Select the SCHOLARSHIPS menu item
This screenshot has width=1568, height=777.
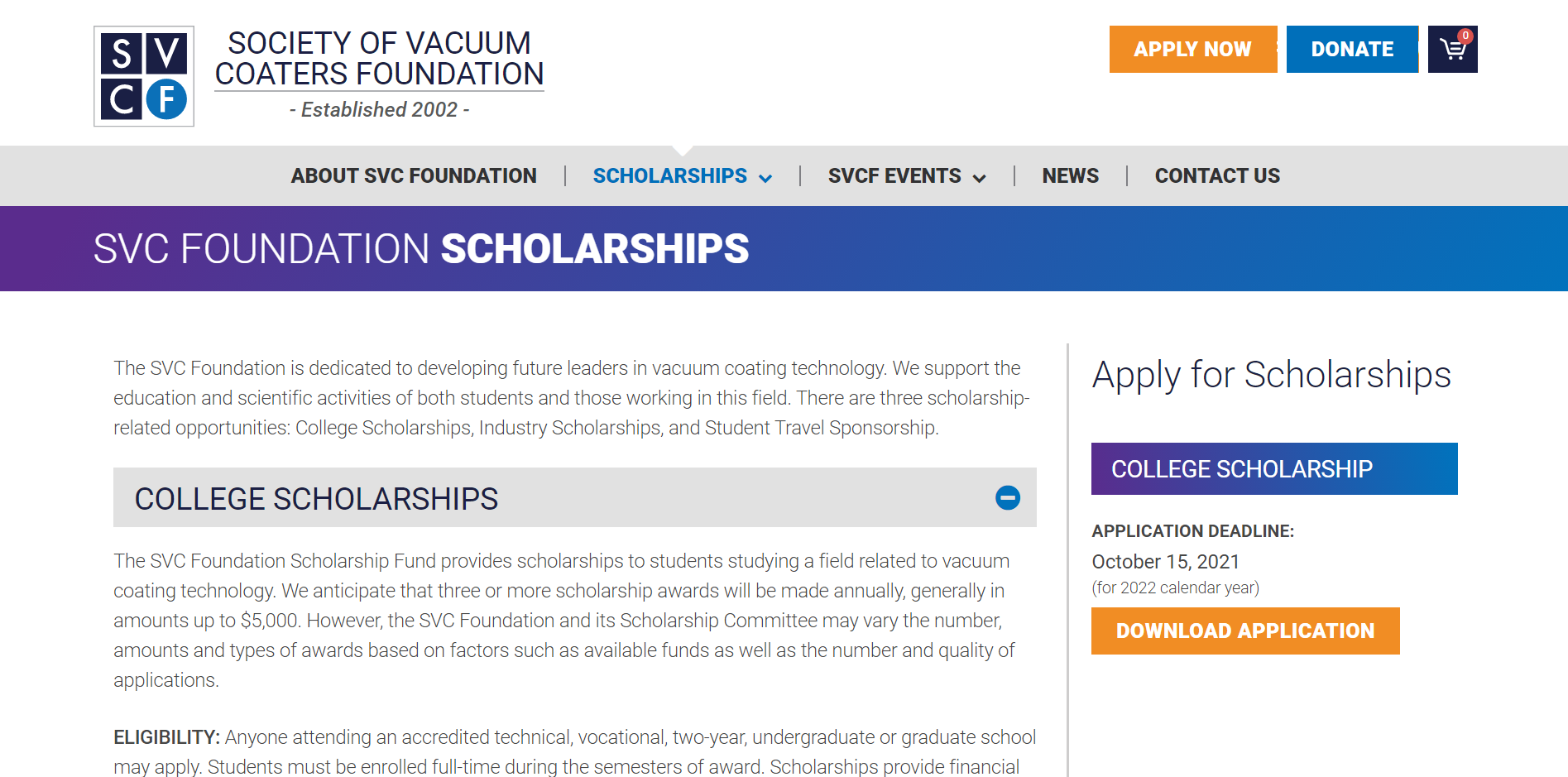click(669, 175)
